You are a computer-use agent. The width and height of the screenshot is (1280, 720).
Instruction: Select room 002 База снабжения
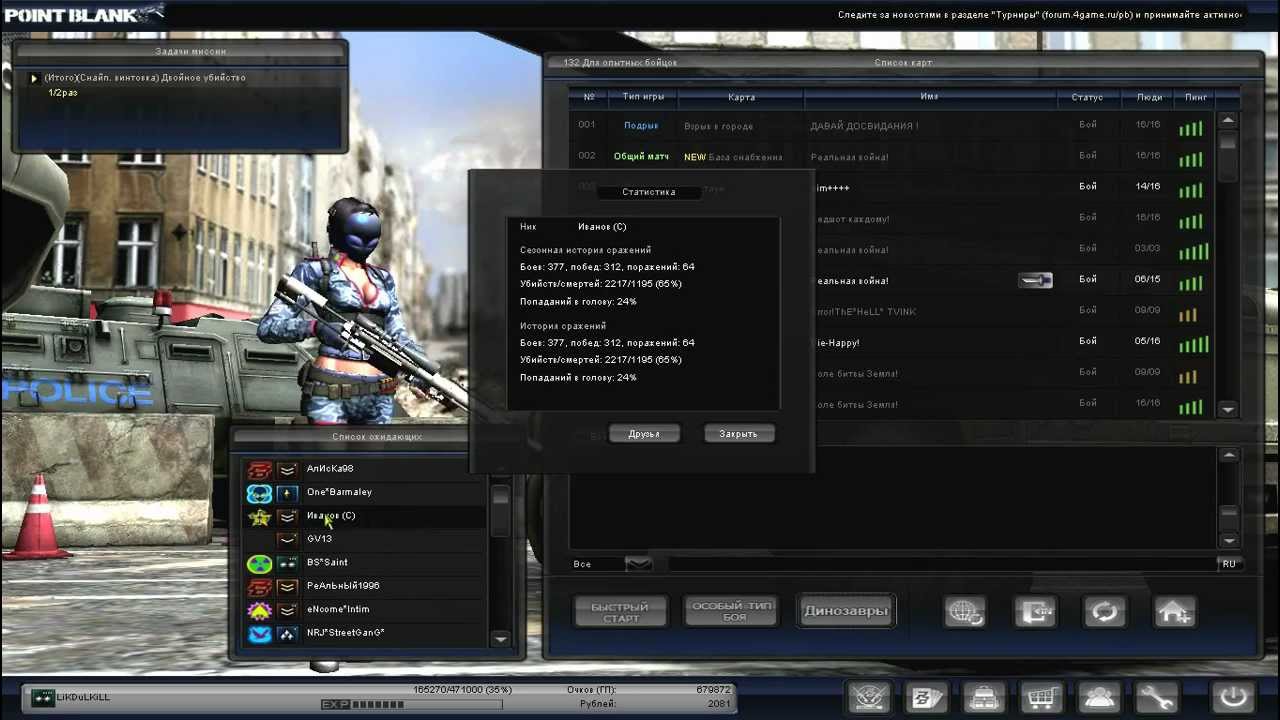click(x=892, y=157)
